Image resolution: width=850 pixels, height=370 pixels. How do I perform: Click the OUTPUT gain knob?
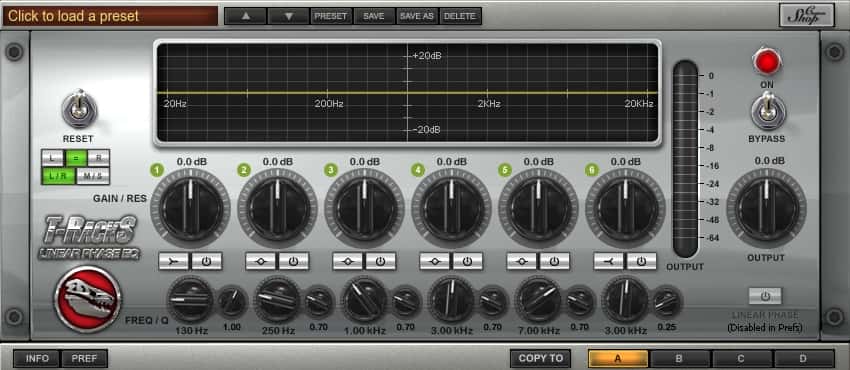tap(766, 209)
